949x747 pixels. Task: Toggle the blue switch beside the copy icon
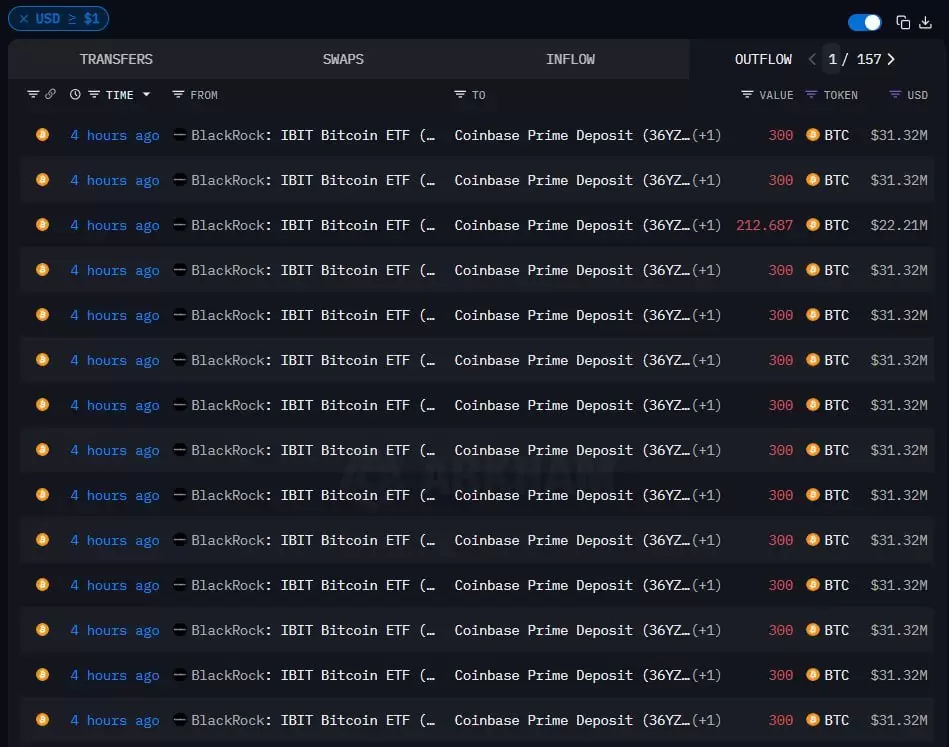(864, 23)
